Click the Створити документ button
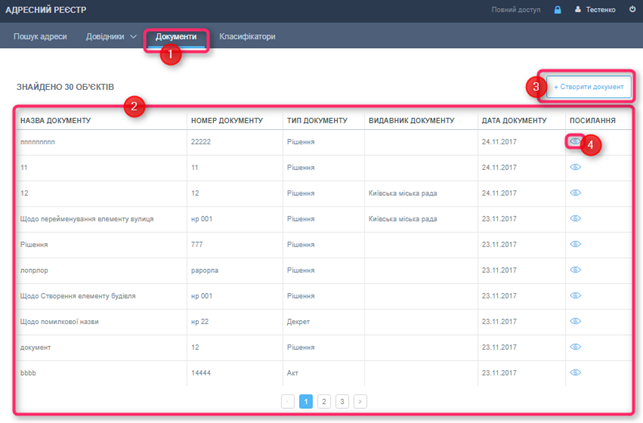The image size is (643, 423). tap(588, 87)
